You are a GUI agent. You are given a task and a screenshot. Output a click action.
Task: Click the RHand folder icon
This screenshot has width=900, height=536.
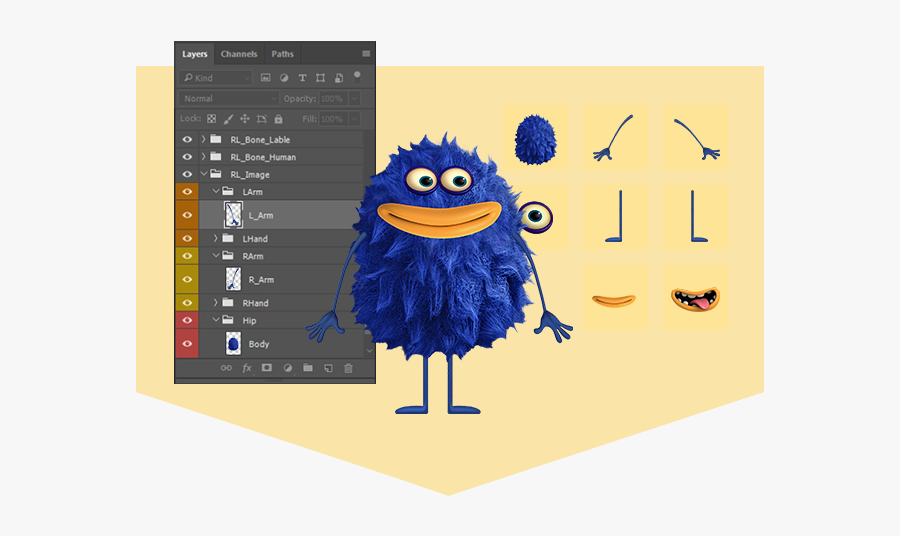[228, 302]
